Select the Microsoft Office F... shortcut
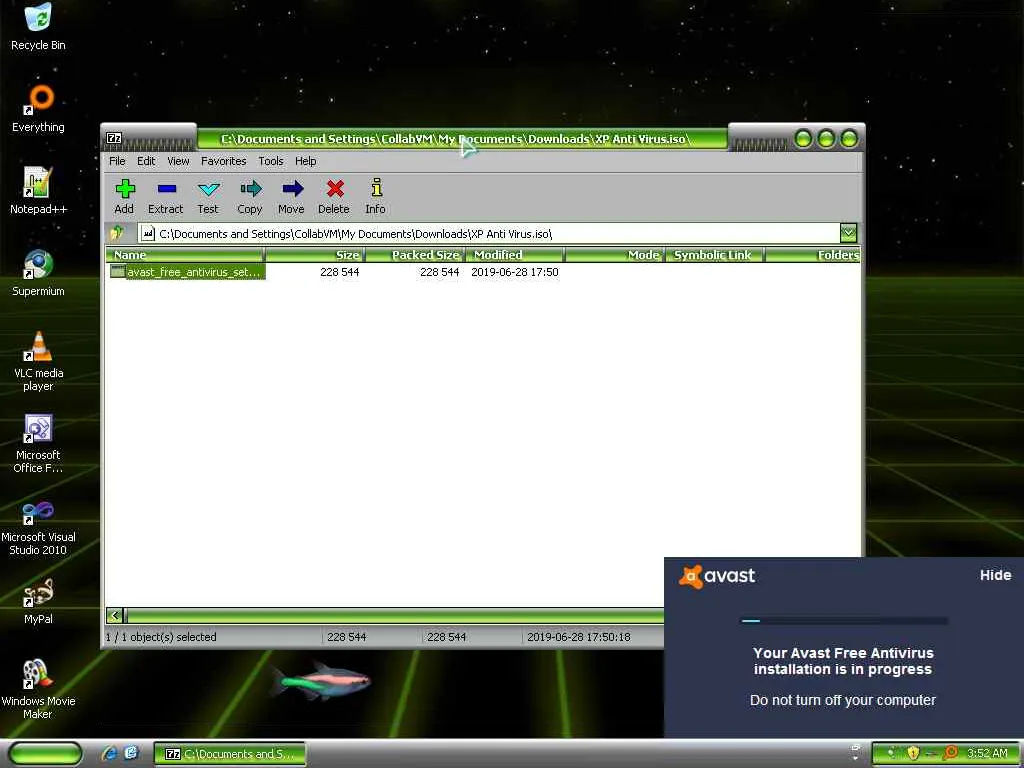This screenshot has height=768, width=1024. [38, 443]
